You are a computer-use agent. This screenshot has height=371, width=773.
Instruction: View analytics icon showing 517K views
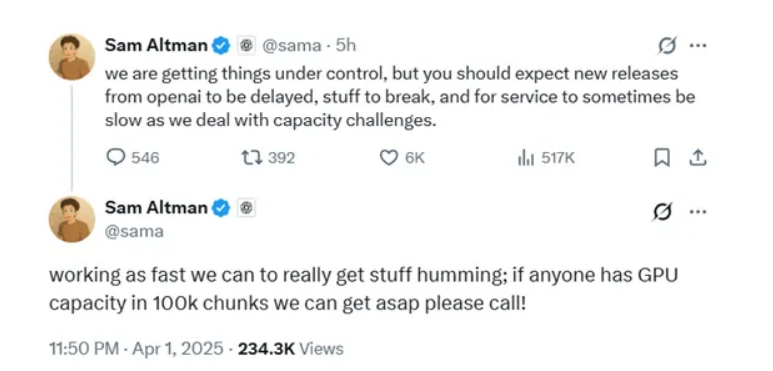[526, 158]
